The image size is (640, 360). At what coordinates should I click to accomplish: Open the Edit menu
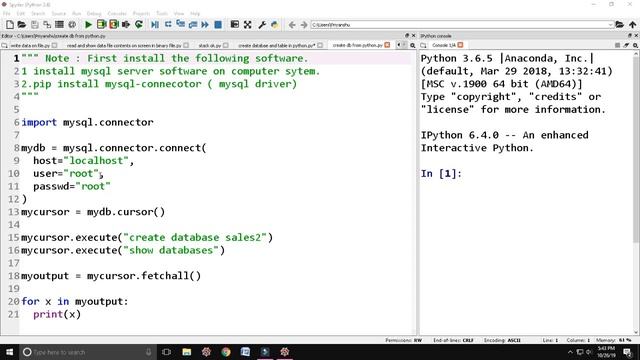(x=20, y=13)
